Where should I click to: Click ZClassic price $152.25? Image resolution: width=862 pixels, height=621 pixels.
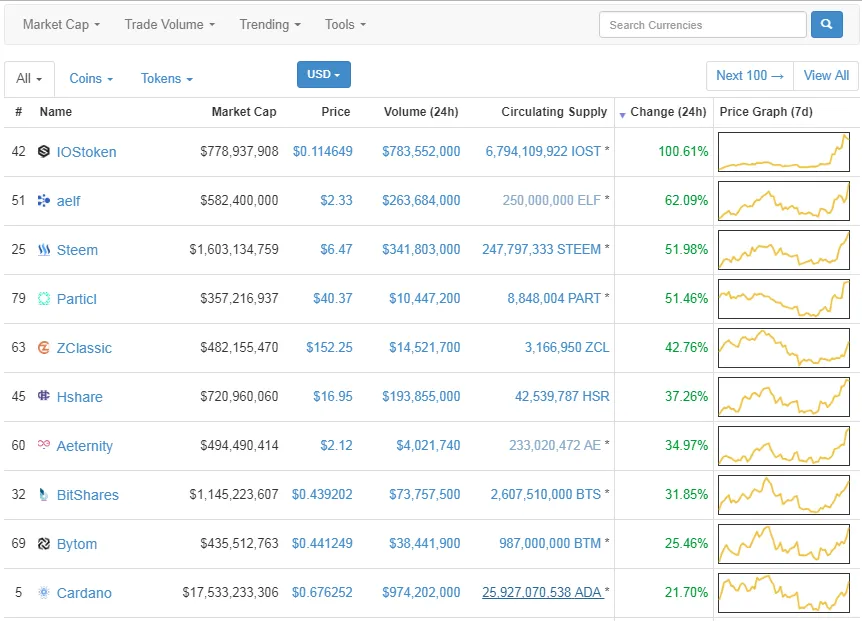click(329, 347)
